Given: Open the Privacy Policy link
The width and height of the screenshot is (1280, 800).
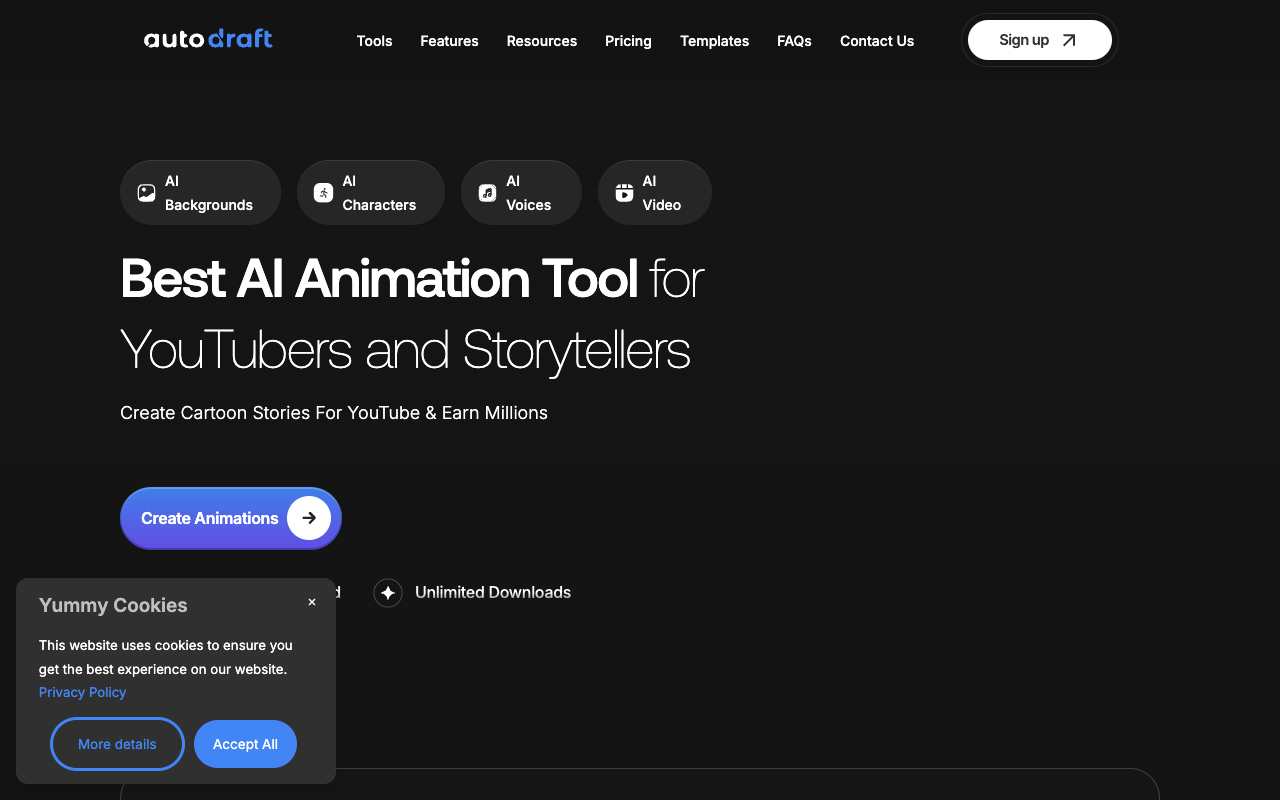Looking at the screenshot, I should point(82,692).
